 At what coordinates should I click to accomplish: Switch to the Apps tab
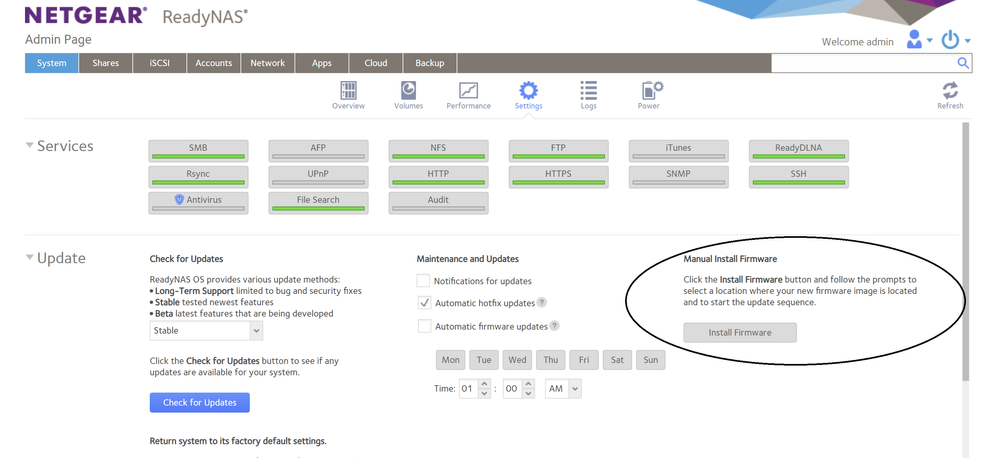click(322, 63)
